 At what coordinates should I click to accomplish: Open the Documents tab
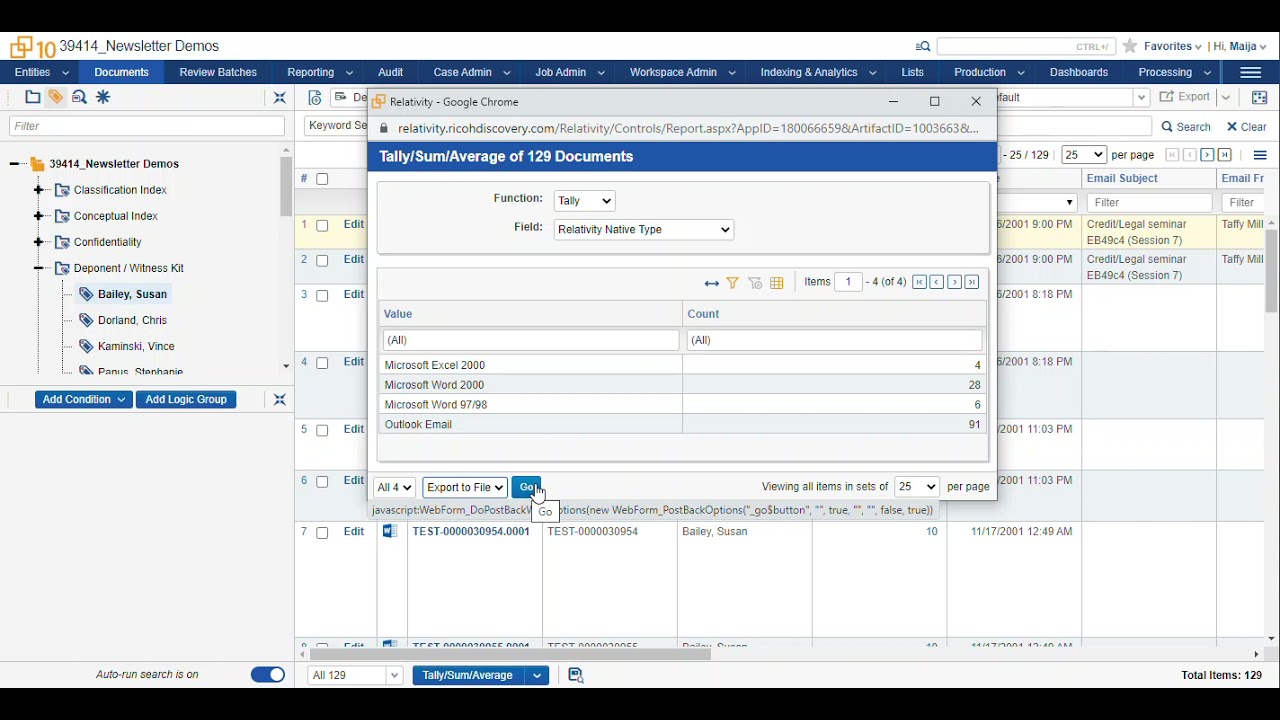pyautogui.click(x=122, y=73)
